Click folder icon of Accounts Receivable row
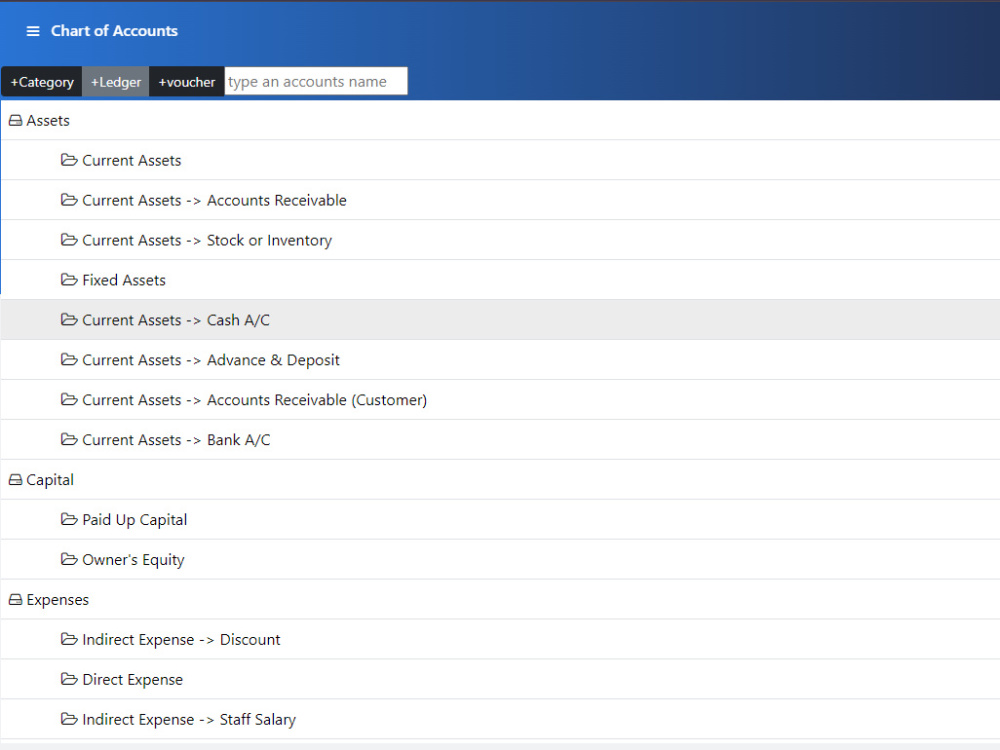The width and height of the screenshot is (1000, 750). point(69,200)
